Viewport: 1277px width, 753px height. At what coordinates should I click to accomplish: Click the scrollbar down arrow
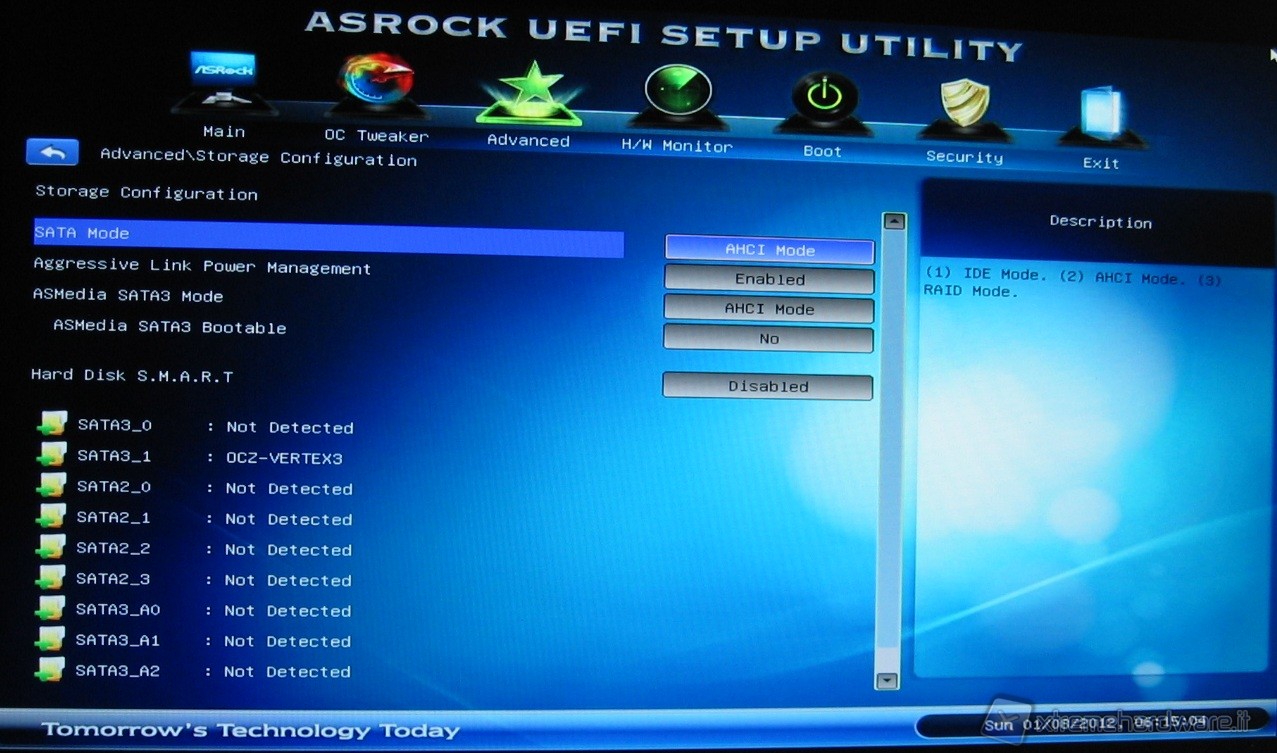(x=887, y=680)
